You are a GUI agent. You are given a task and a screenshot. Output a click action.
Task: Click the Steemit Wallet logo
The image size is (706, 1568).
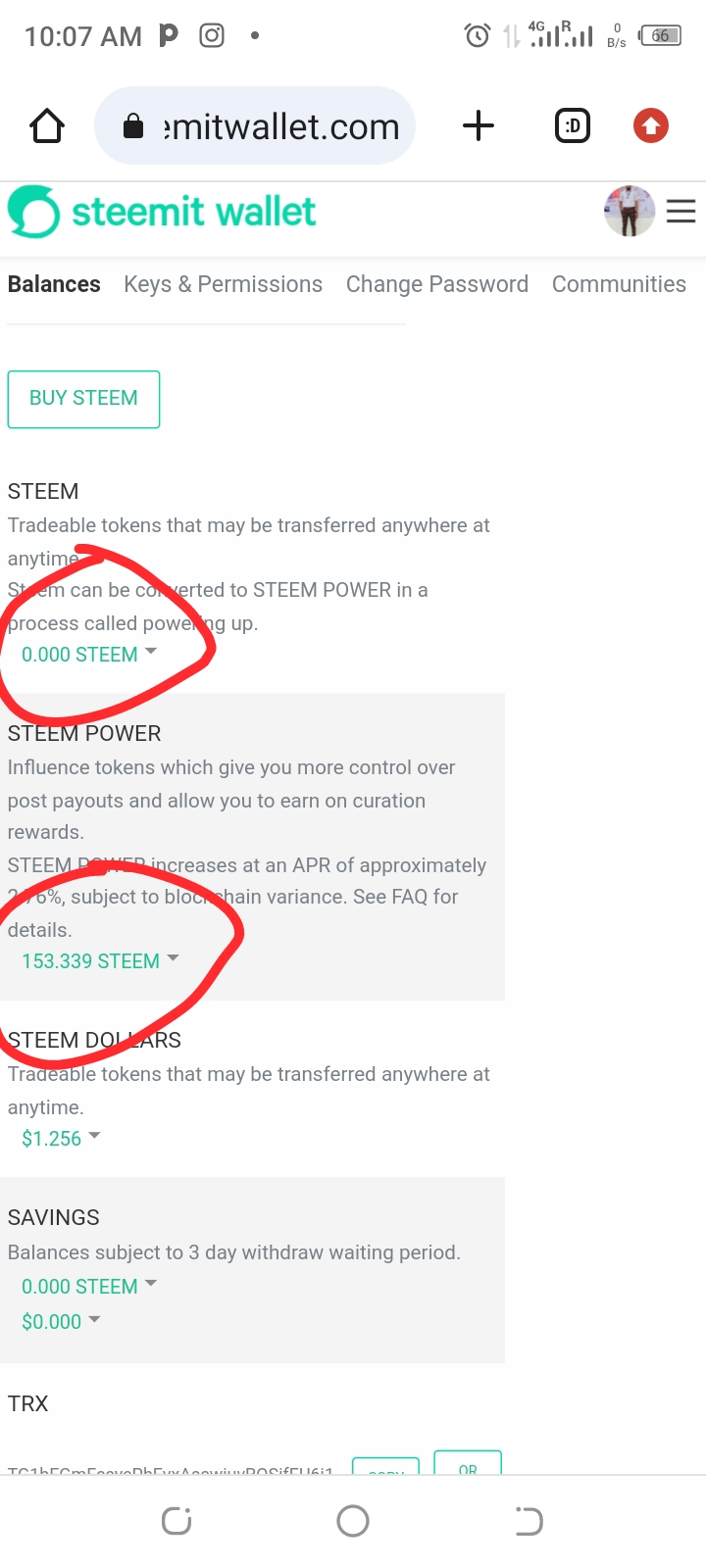point(162,212)
